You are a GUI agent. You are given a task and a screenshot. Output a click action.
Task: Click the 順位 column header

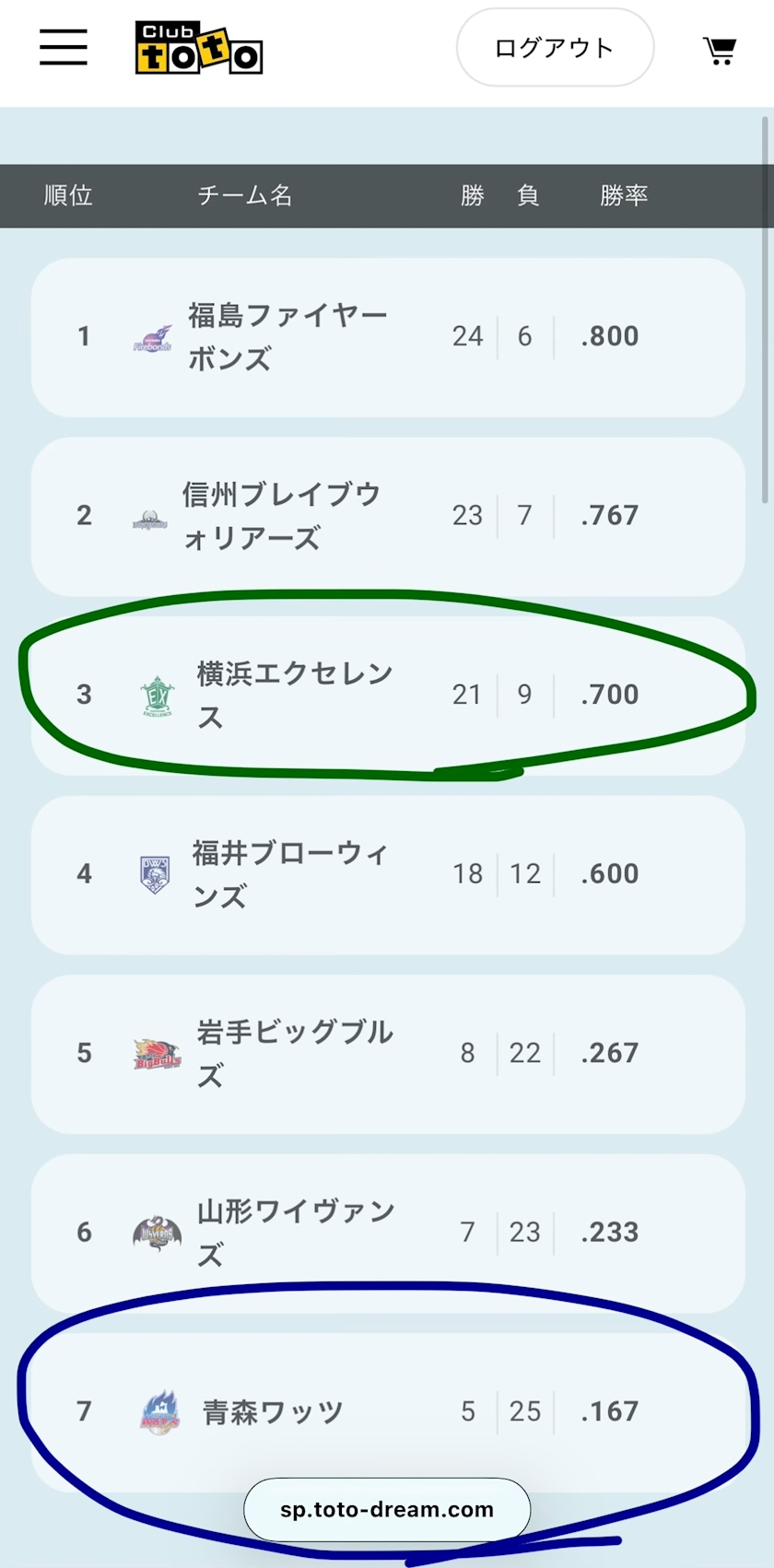[68, 195]
